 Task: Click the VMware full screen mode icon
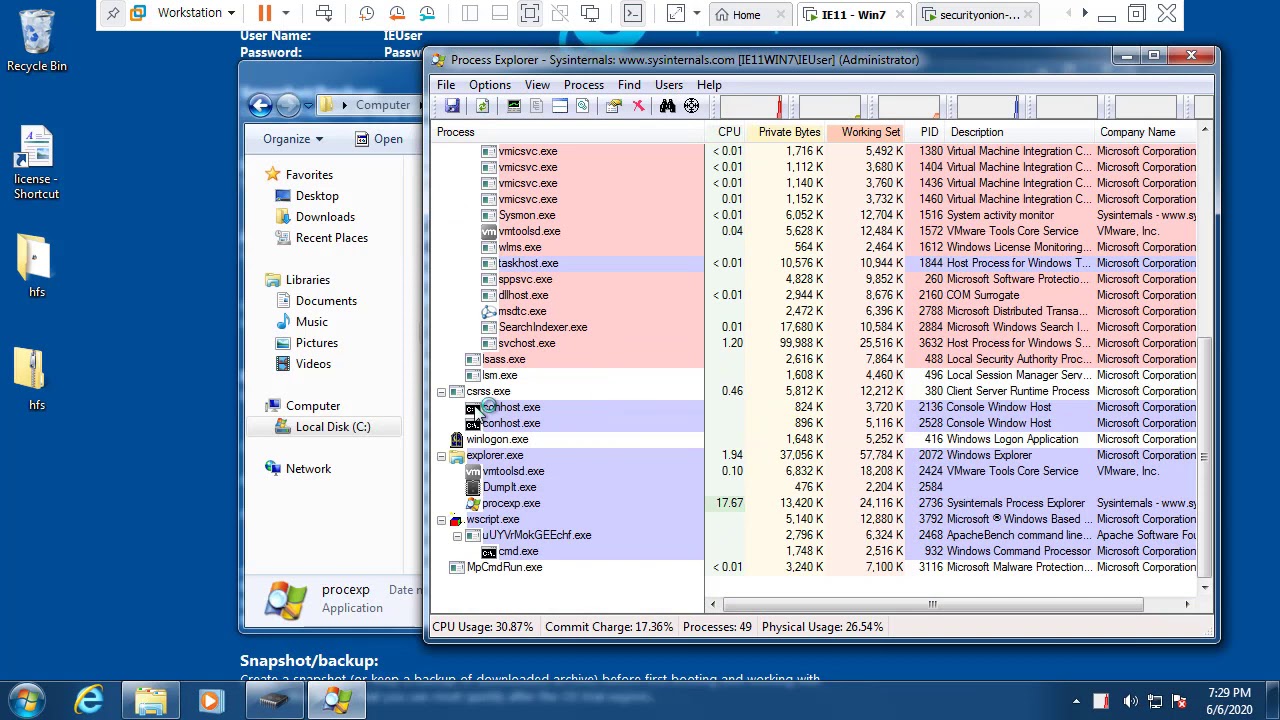530,13
